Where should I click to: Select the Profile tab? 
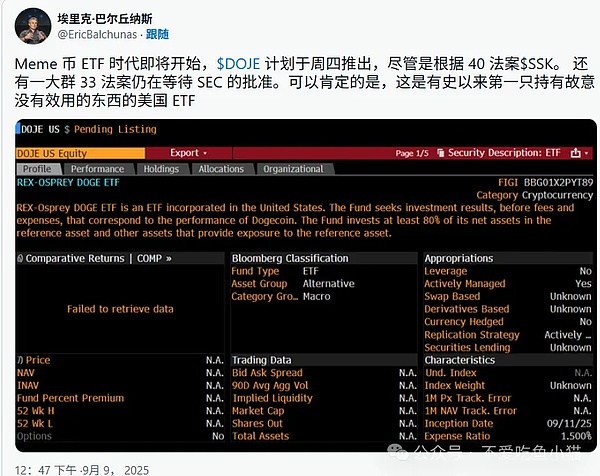click(37, 169)
